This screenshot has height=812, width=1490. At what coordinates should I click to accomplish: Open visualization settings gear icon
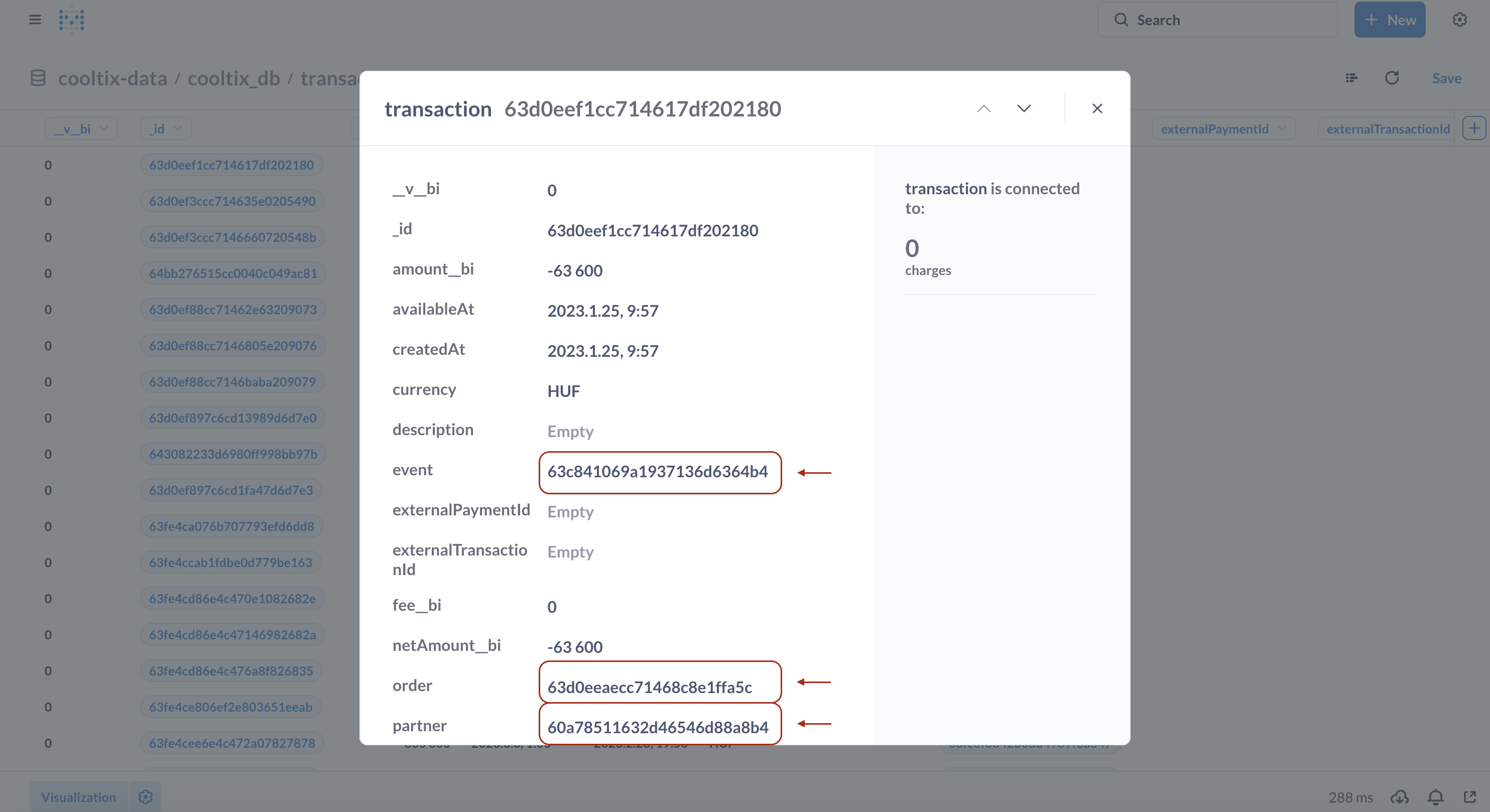[x=145, y=797]
